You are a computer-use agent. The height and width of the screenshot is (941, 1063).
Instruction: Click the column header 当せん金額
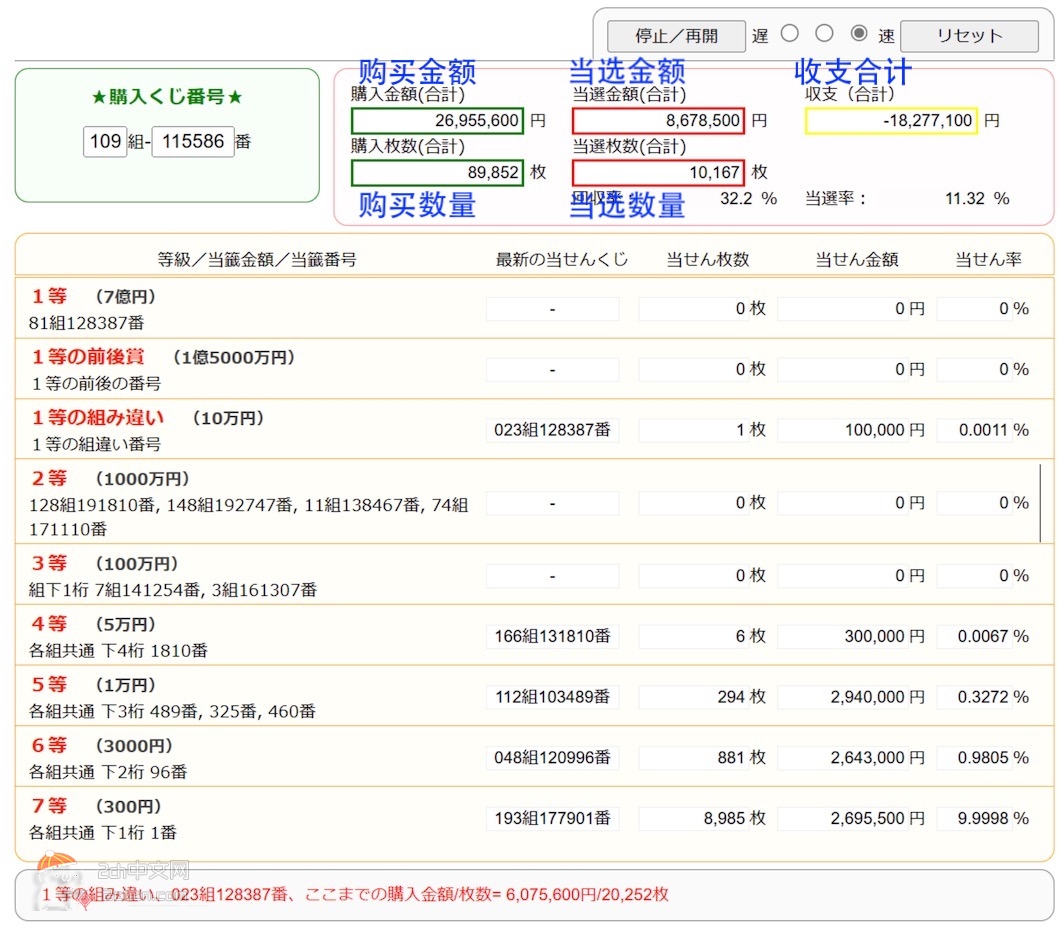point(857,260)
